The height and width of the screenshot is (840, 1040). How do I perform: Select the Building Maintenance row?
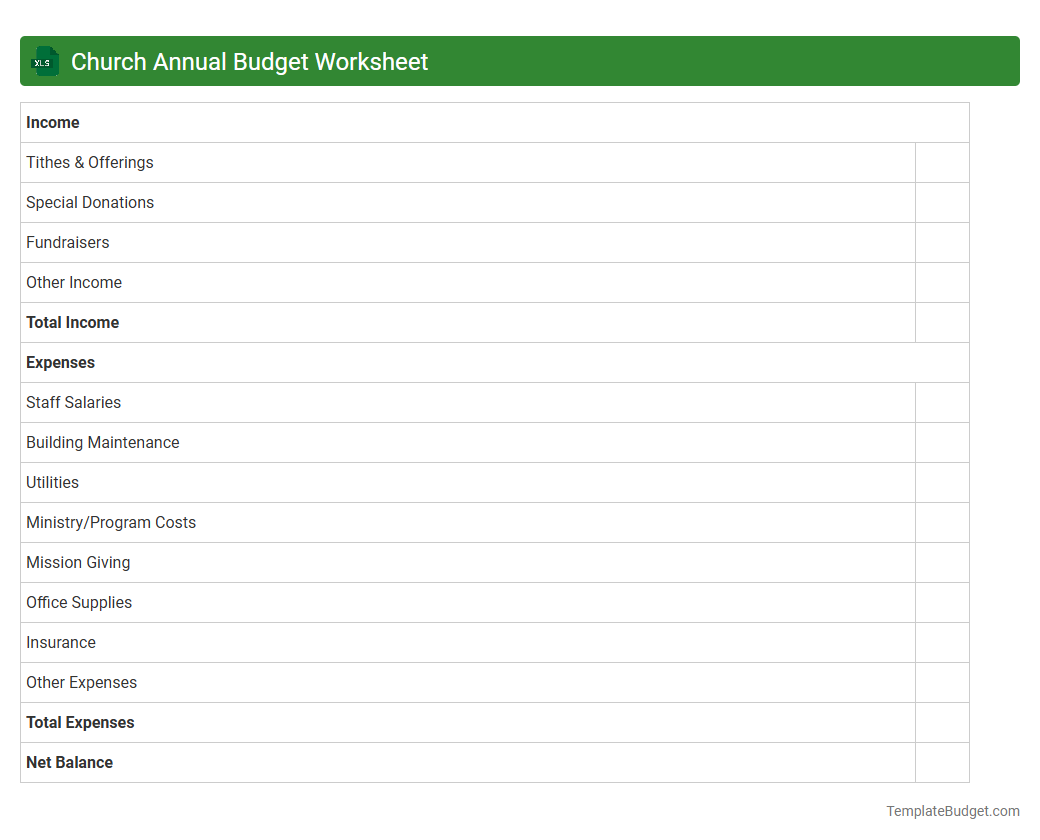(102, 442)
